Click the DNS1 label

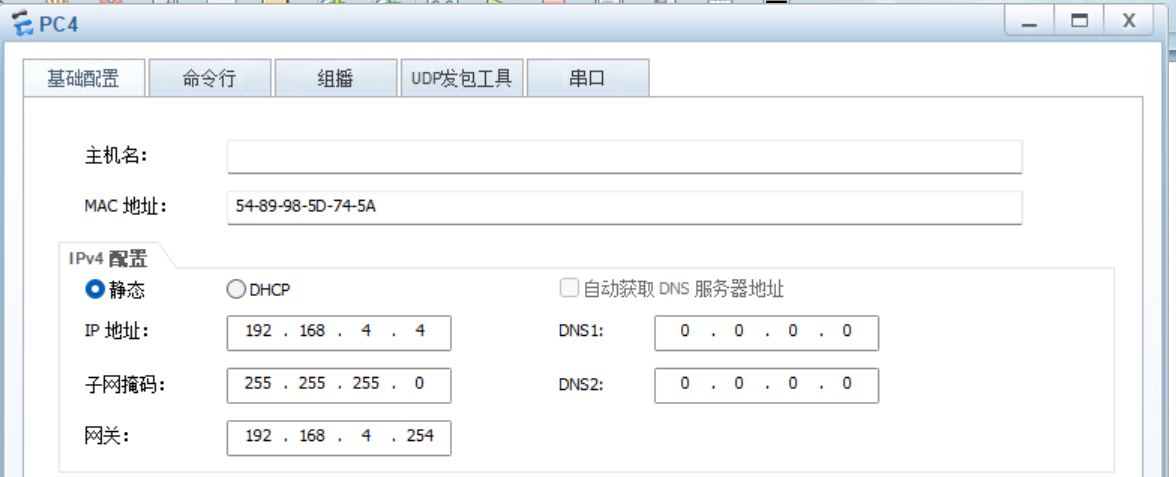pos(581,332)
